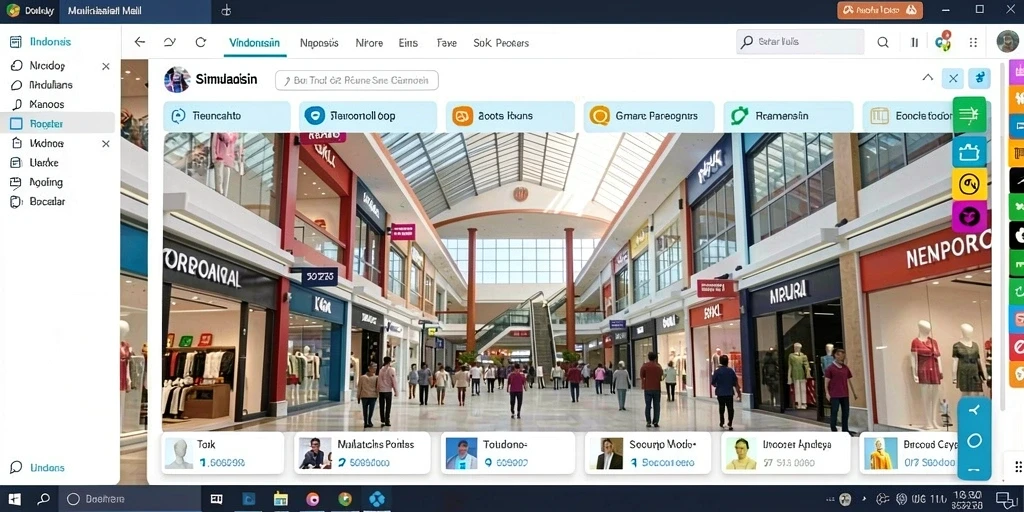Select the Tork mannequin thumbnail card

(x=223, y=453)
